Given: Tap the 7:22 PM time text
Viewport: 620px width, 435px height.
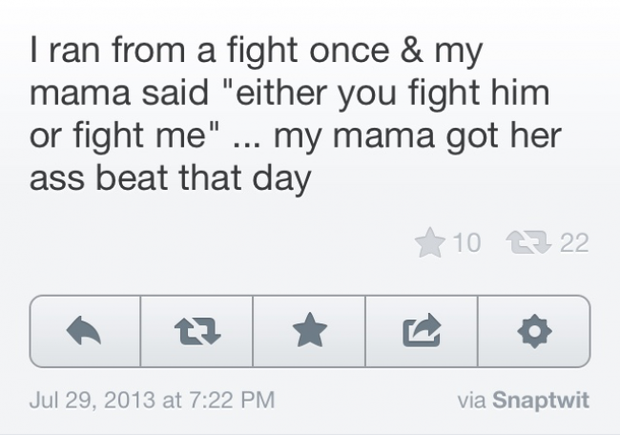Looking at the screenshot, I should coord(232,400).
